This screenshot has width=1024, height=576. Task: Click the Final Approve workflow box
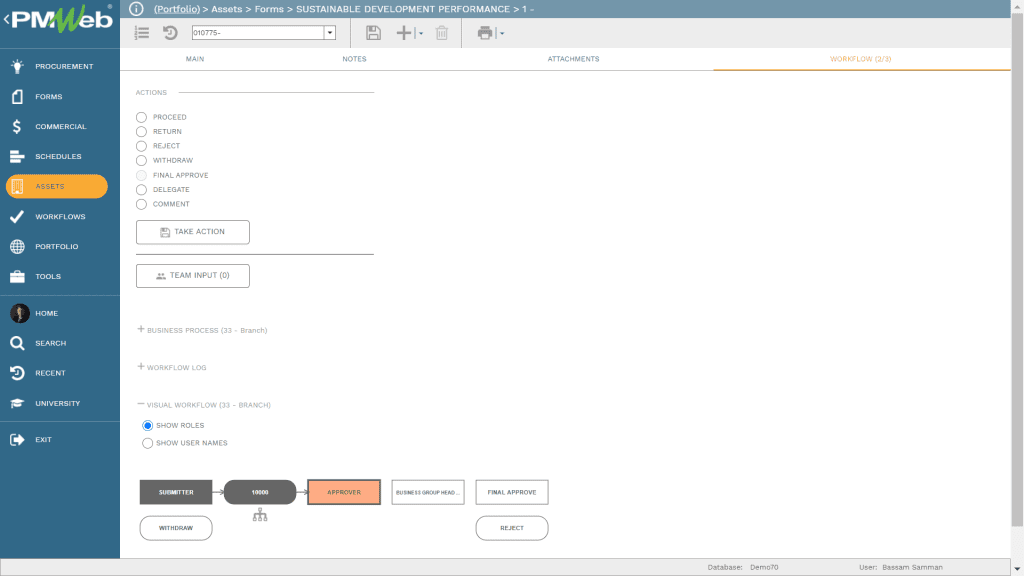click(x=512, y=492)
